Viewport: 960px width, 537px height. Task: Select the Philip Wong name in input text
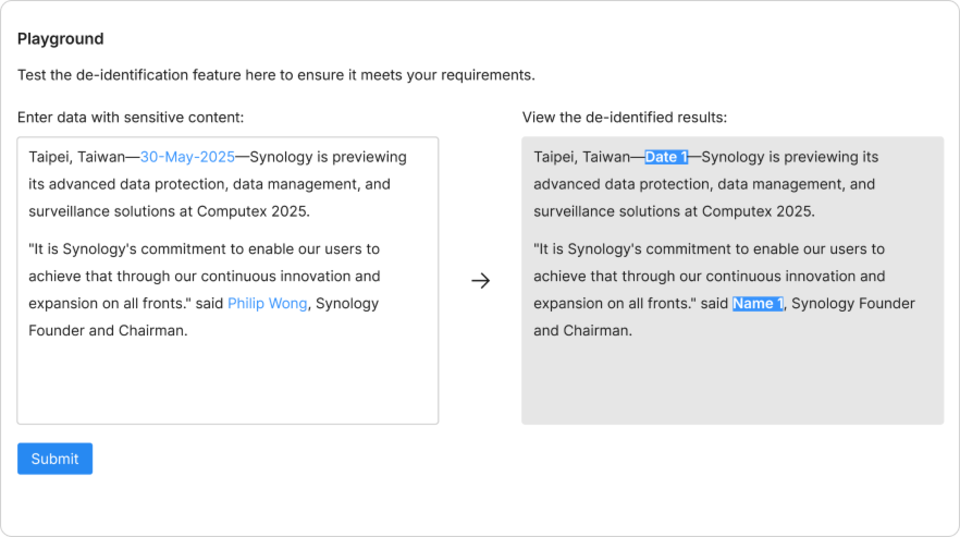click(x=267, y=303)
